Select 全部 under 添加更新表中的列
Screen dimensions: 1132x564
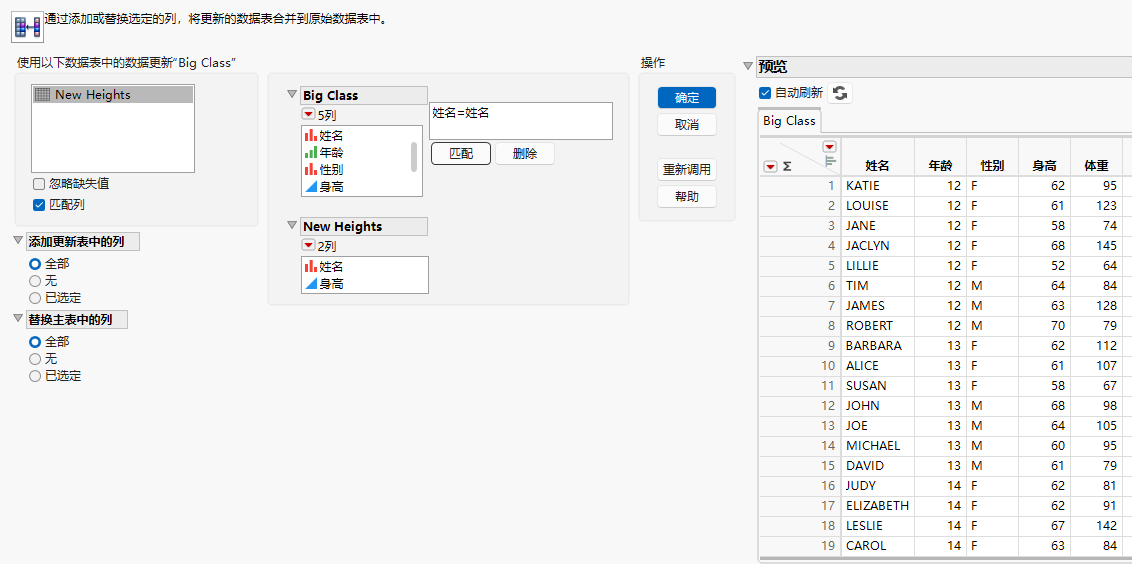(x=35, y=264)
